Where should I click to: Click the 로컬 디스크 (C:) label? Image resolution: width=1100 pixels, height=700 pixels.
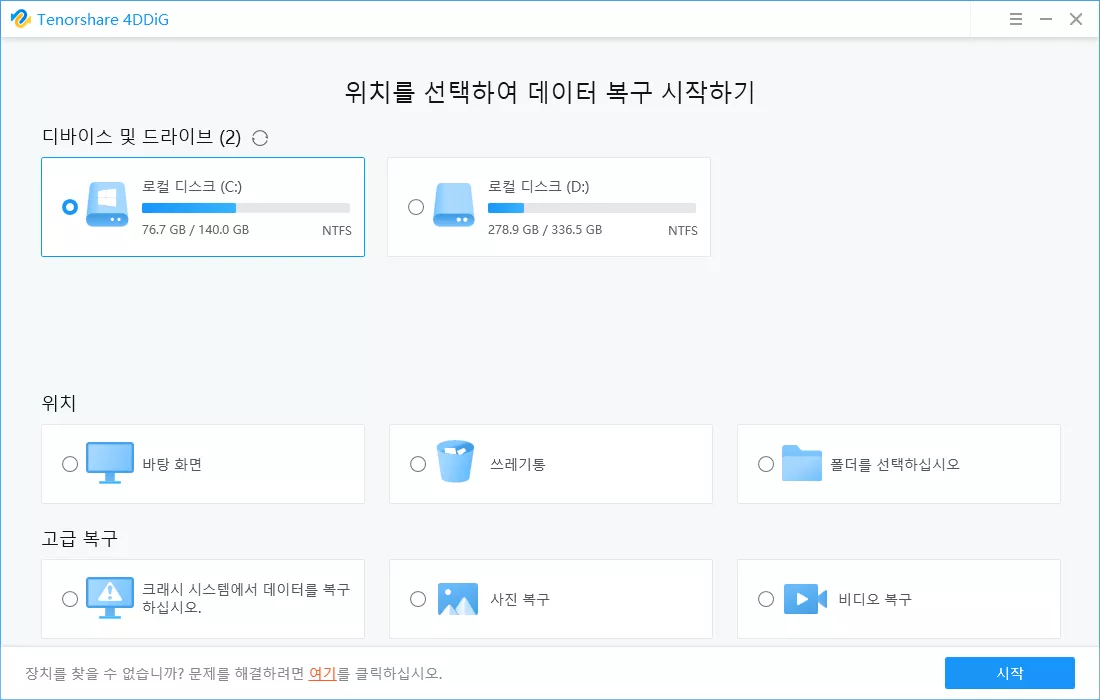[x=192, y=187]
